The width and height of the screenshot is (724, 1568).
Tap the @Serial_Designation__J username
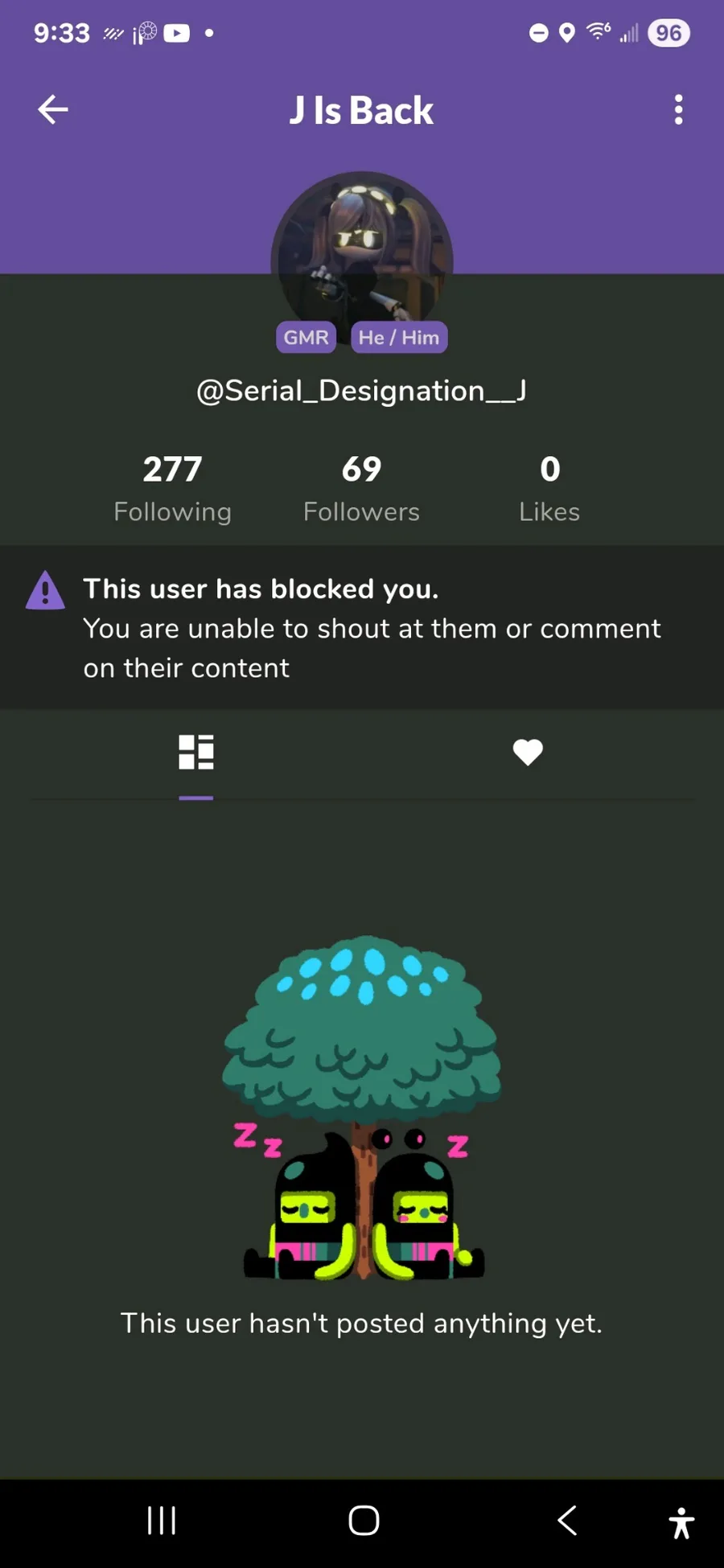click(361, 391)
